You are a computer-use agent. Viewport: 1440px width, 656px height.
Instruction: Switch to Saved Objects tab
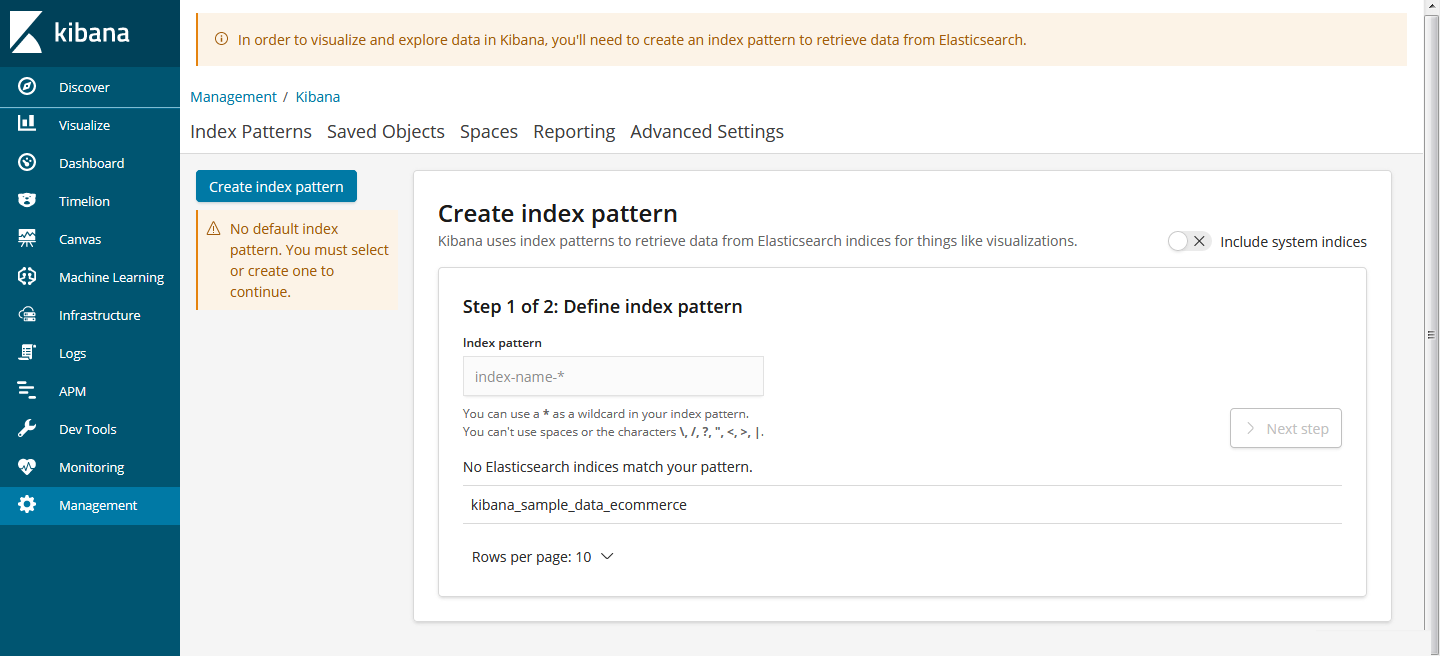tap(386, 132)
